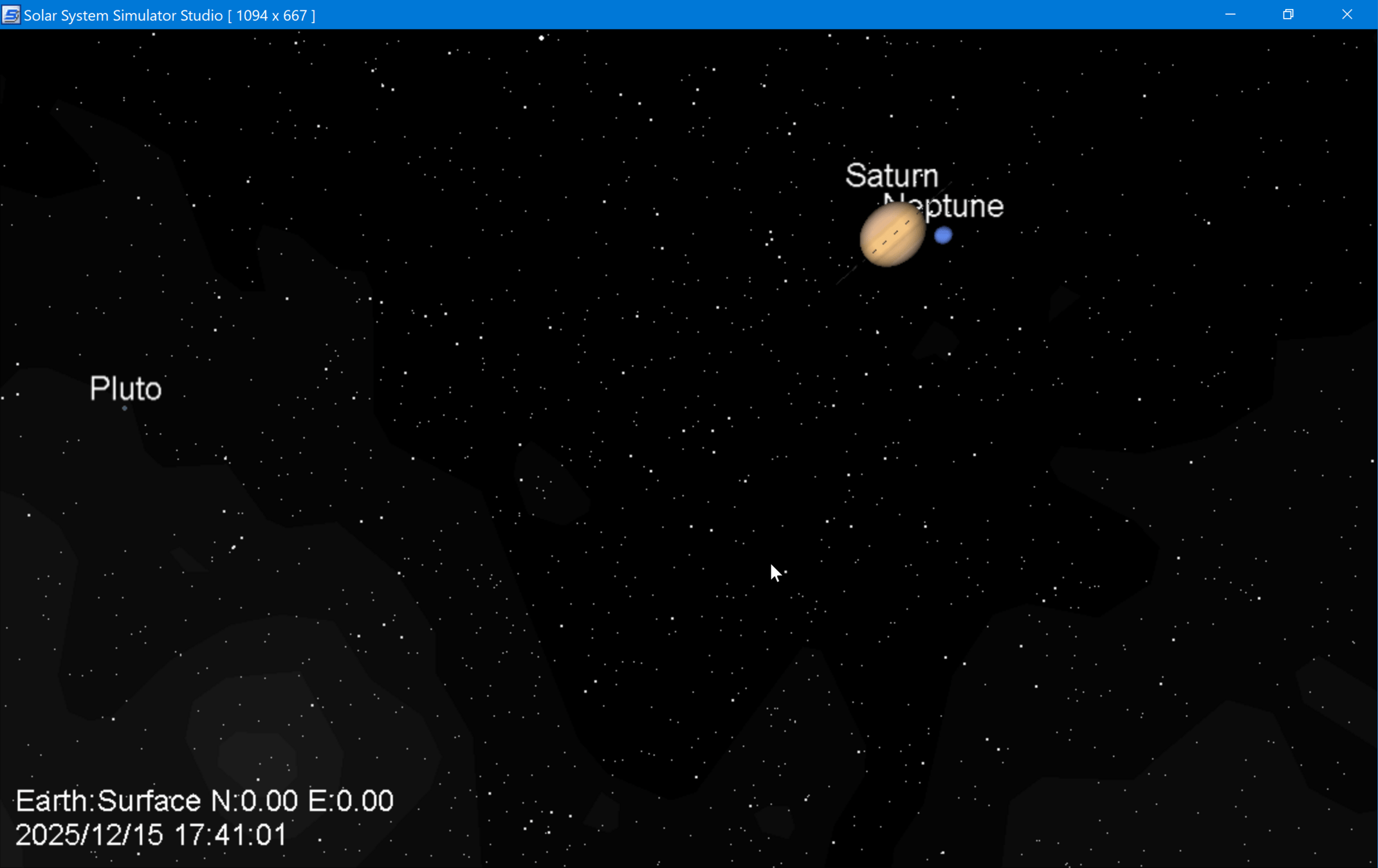This screenshot has width=1378, height=868.
Task: Click the Neptune text label
Action: point(959,206)
